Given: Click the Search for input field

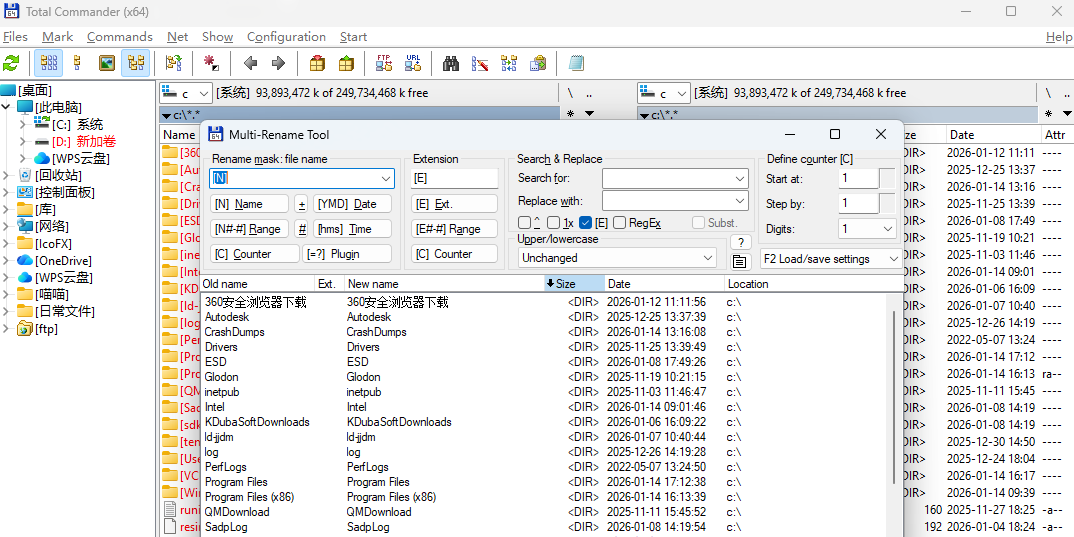Looking at the screenshot, I should point(674,178).
